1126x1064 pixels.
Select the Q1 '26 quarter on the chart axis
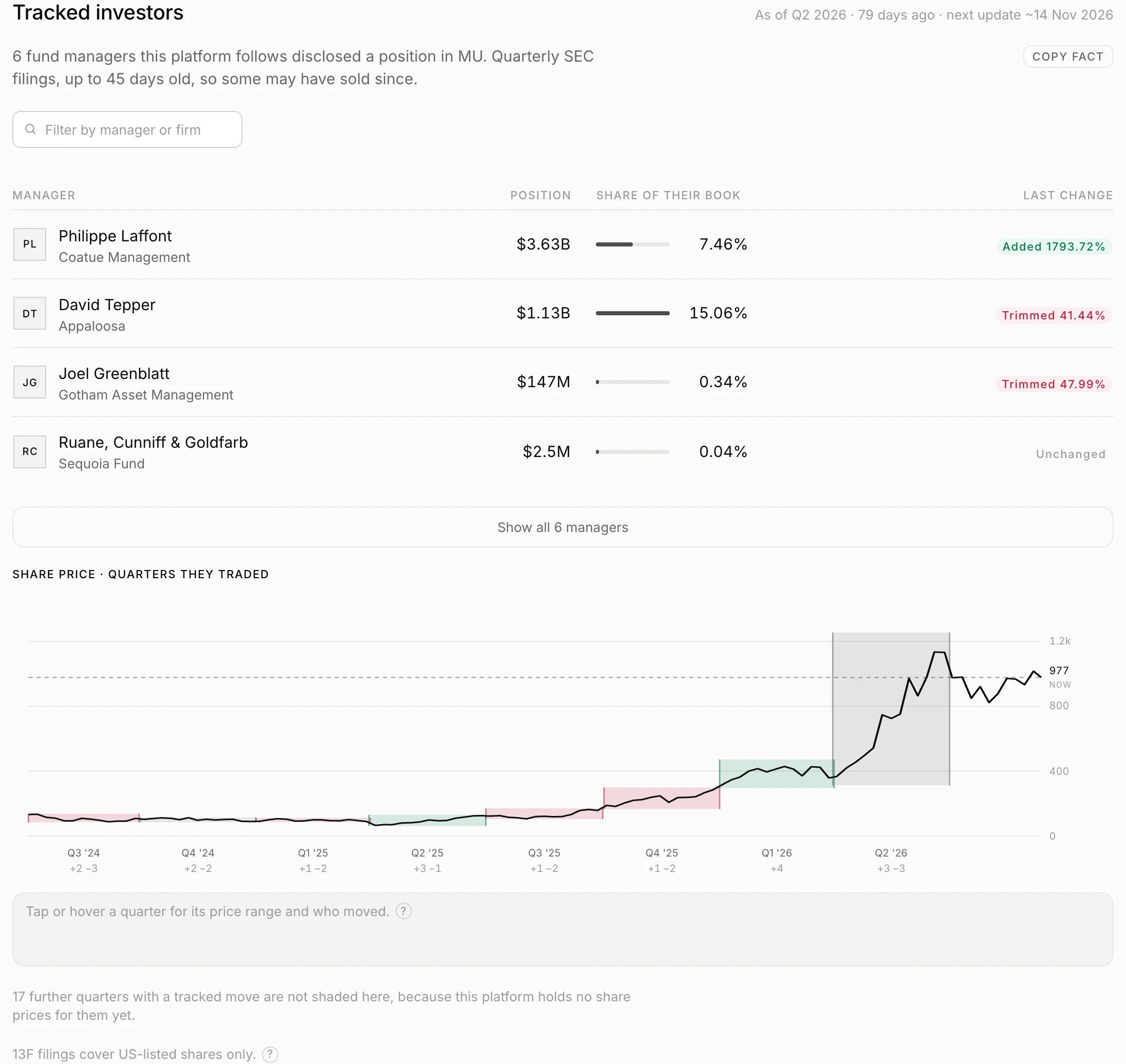777,853
